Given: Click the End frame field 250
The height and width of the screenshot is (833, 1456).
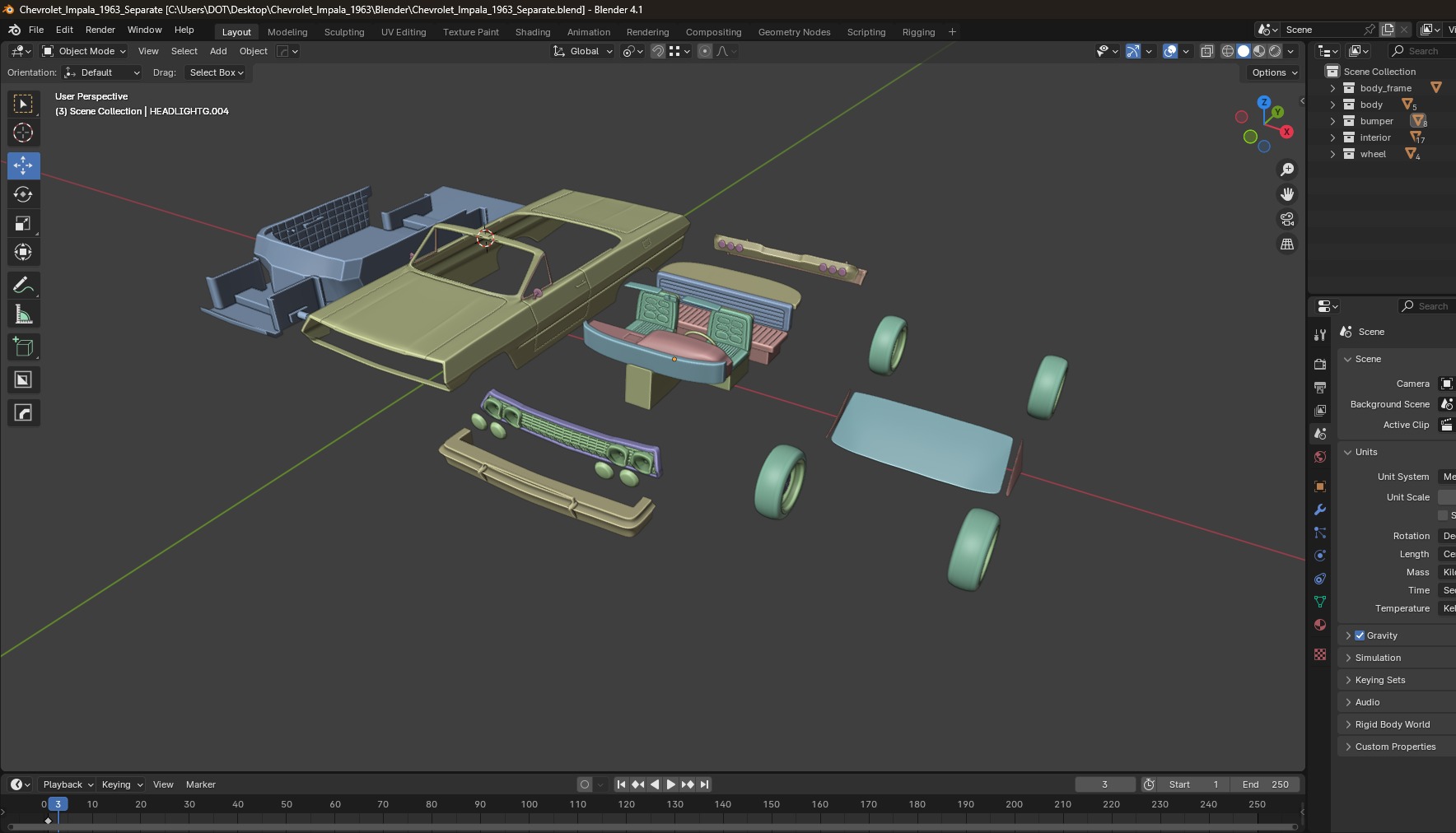Looking at the screenshot, I should click(x=1266, y=784).
